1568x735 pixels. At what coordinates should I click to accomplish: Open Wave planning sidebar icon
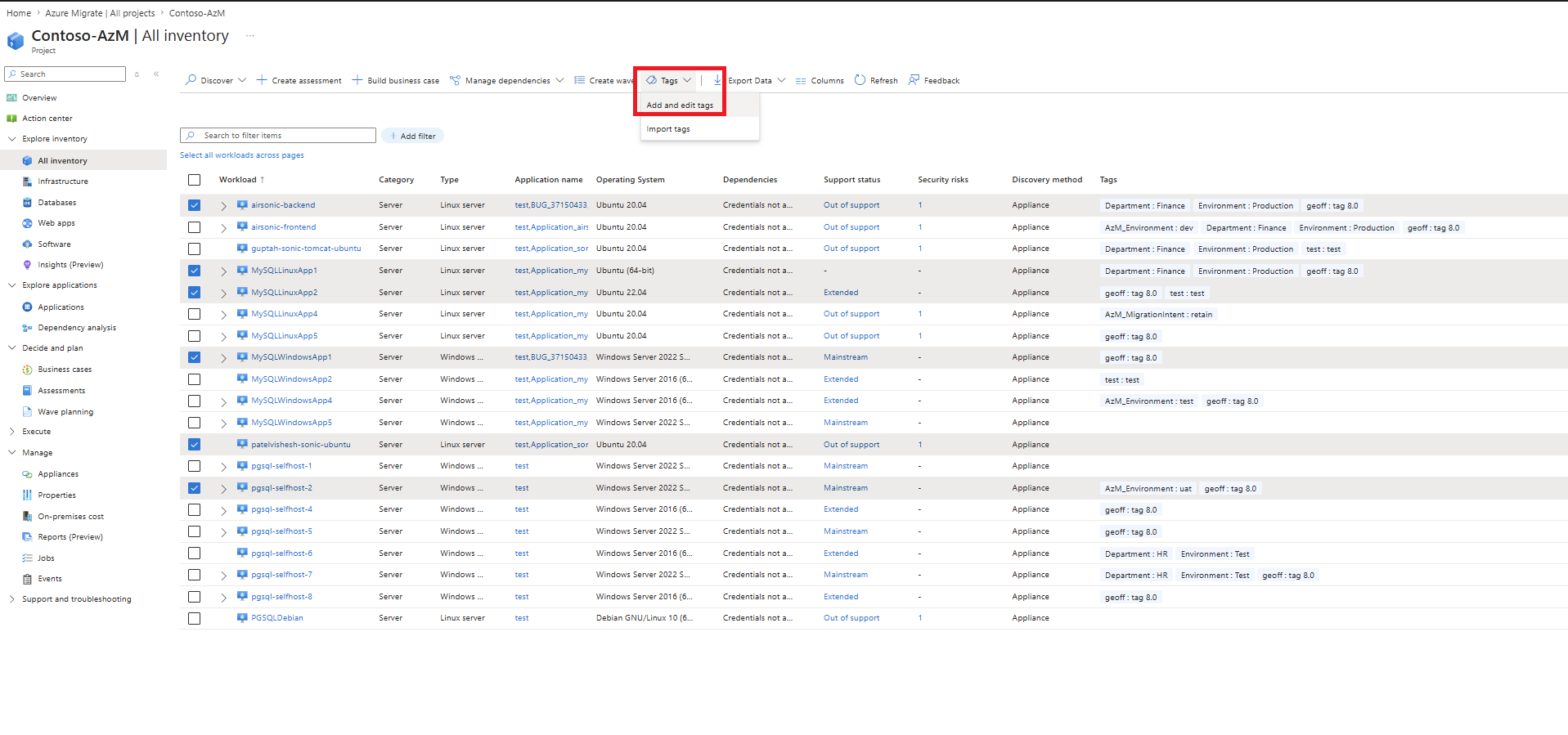(x=27, y=412)
